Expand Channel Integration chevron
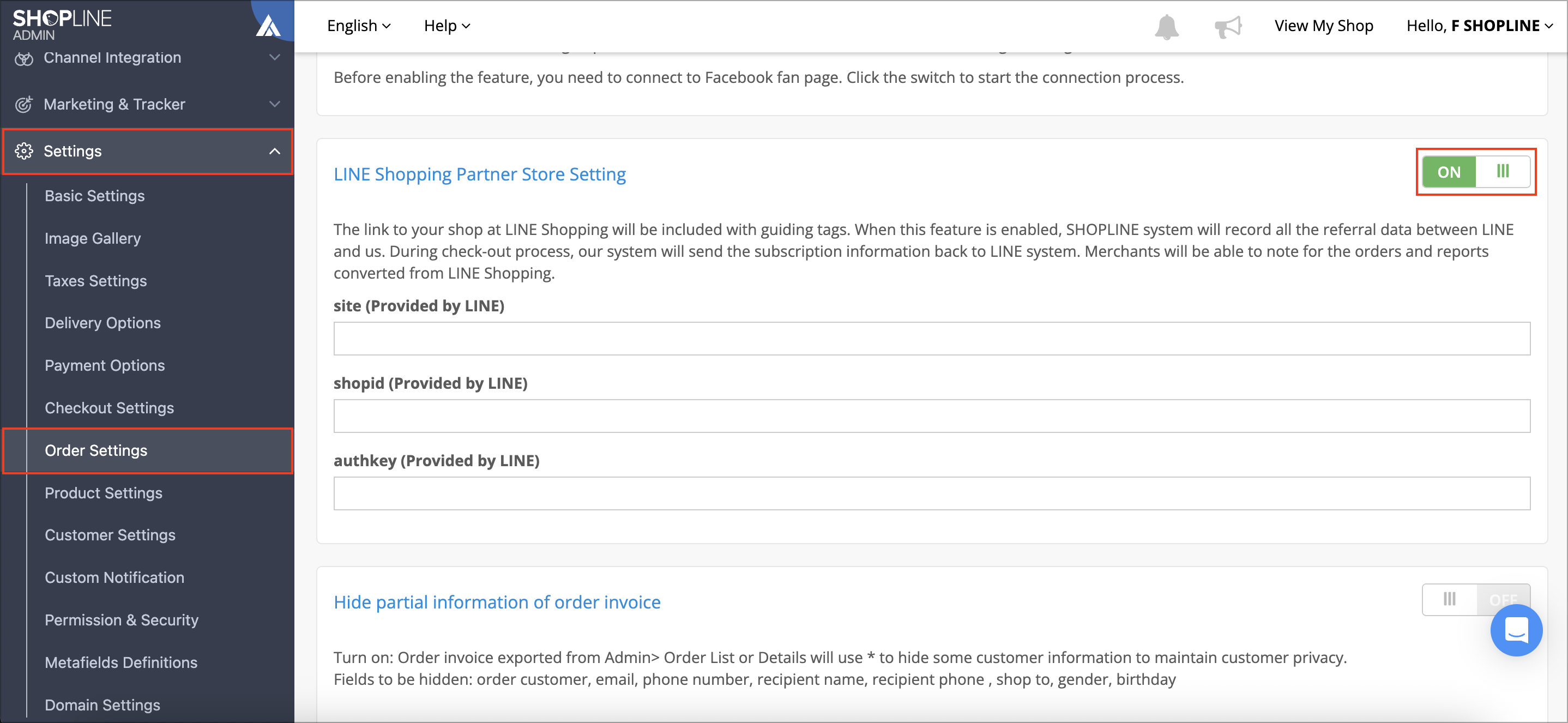Viewport: 1568px width, 723px height. coord(275,57)
